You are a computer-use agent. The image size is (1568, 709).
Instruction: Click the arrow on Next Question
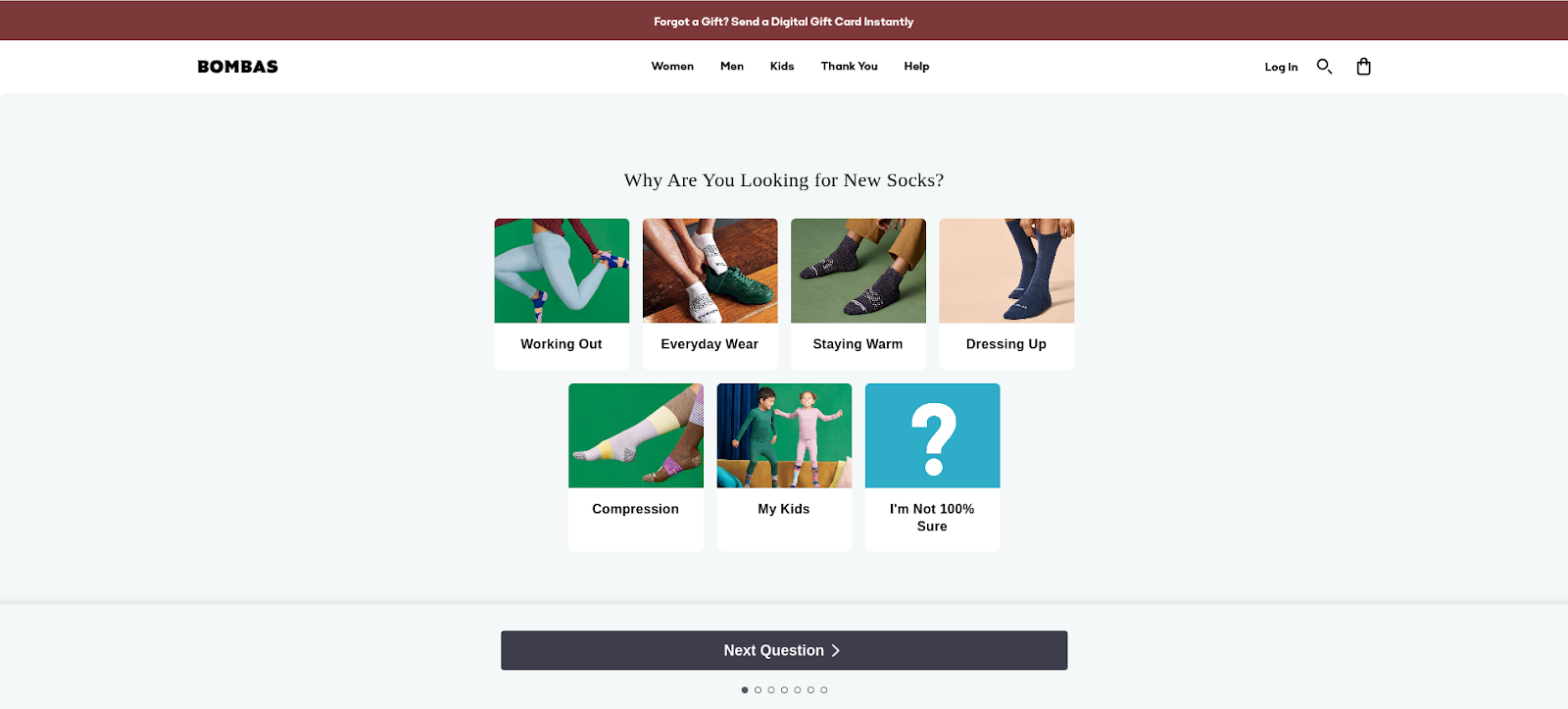836,650
